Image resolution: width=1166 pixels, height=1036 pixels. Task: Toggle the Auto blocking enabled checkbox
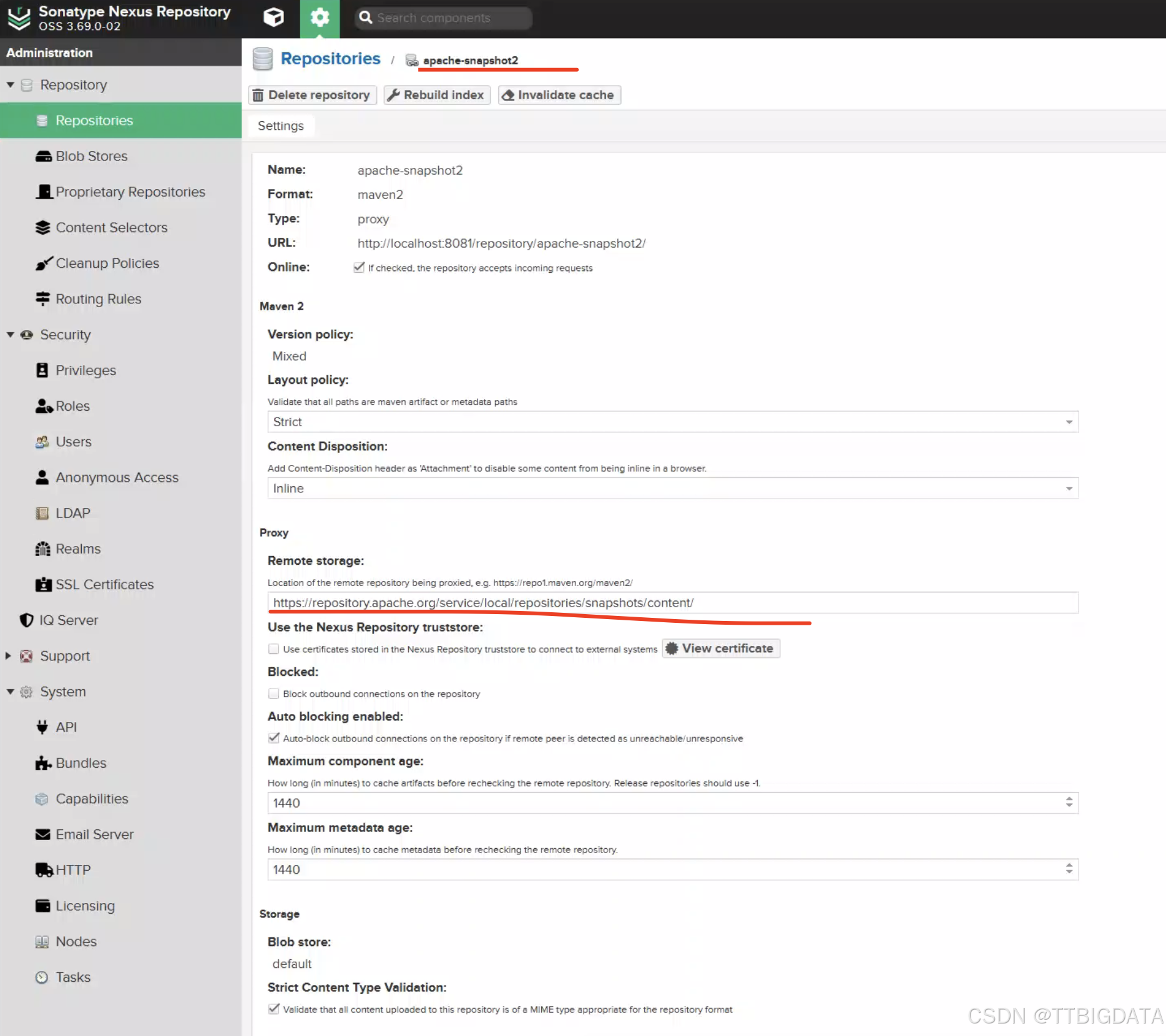pyautogui.click(x=273, y=738)
